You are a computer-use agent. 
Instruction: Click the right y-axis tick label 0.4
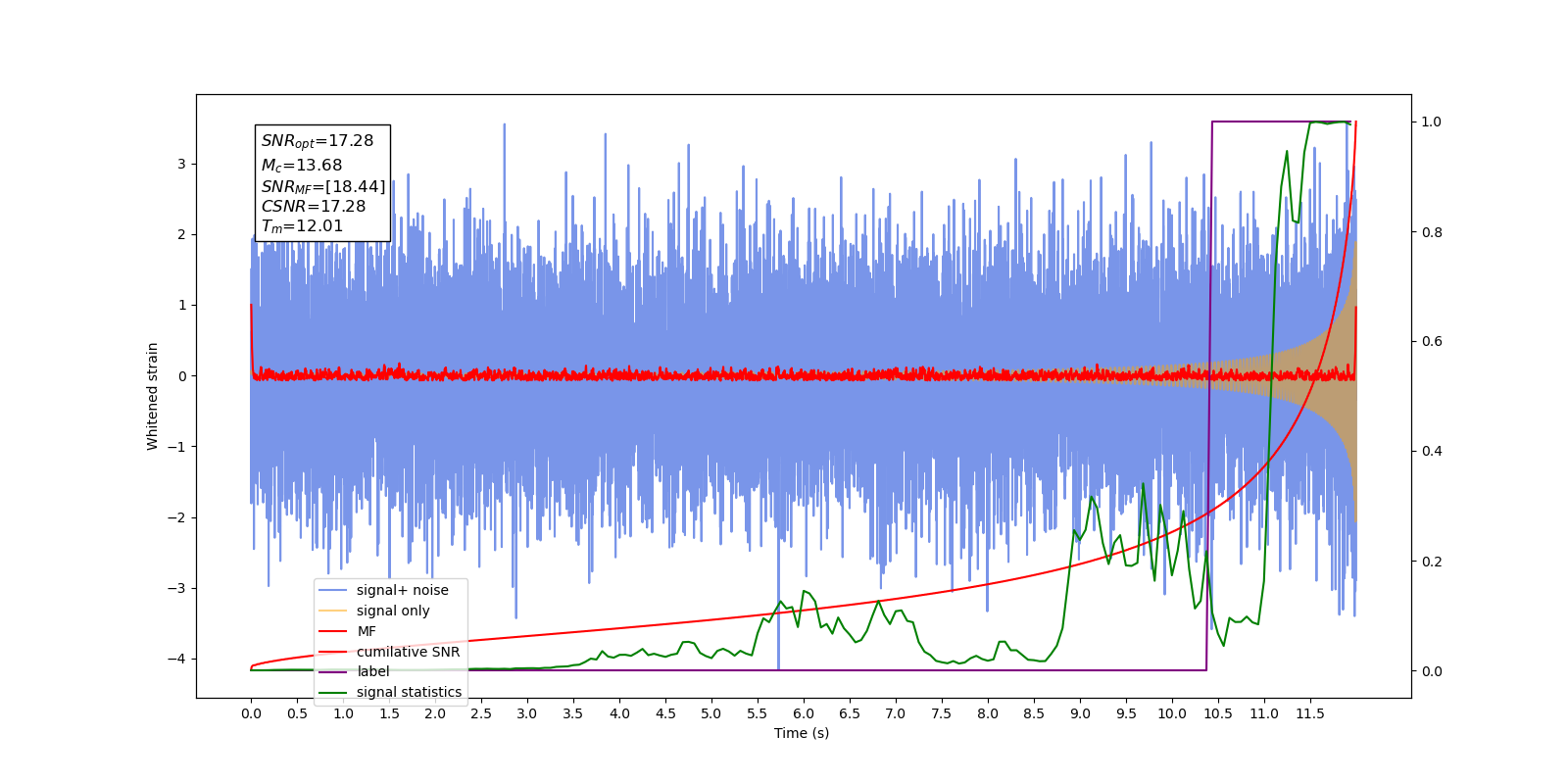[1432, 451]
